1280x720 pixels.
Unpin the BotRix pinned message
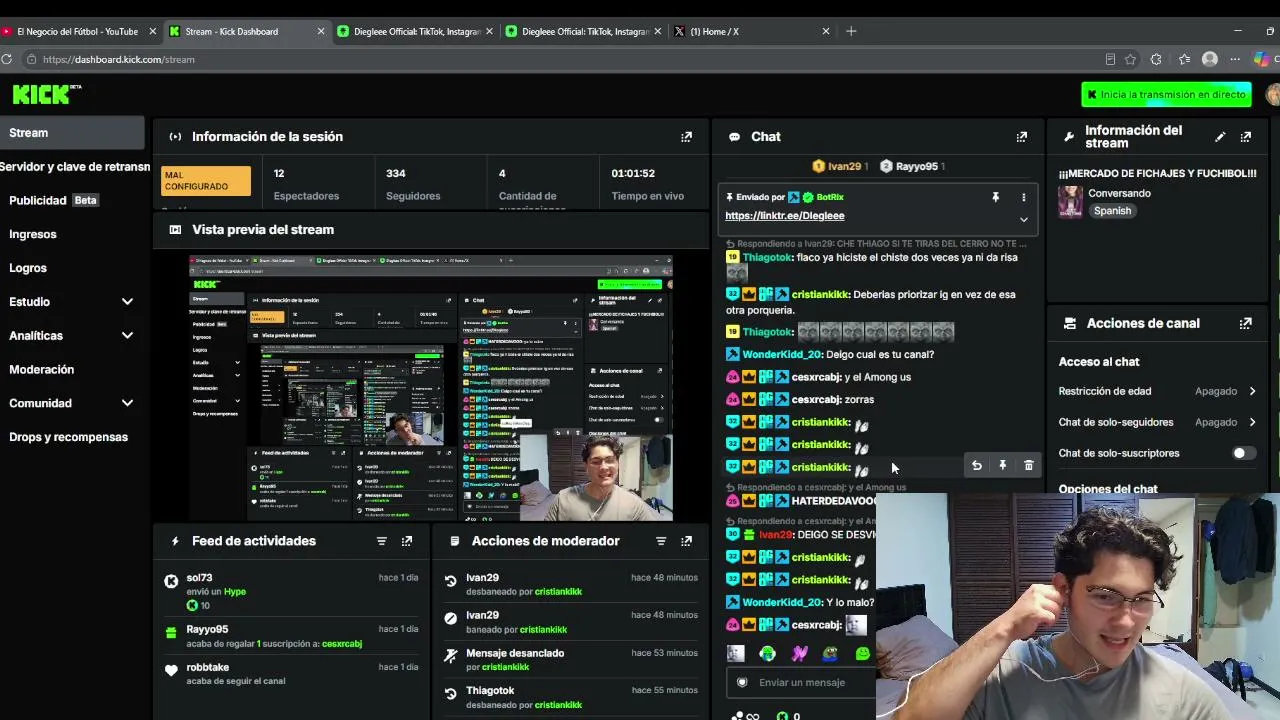pyautogui.click(x=995, y=198)
